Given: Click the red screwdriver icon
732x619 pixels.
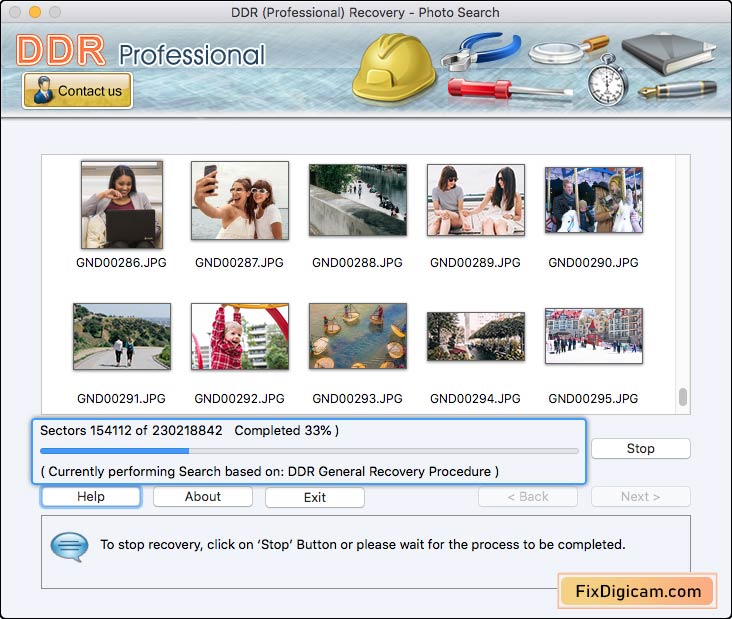Looking at the screenshot, I should click(x=510, y=89).
